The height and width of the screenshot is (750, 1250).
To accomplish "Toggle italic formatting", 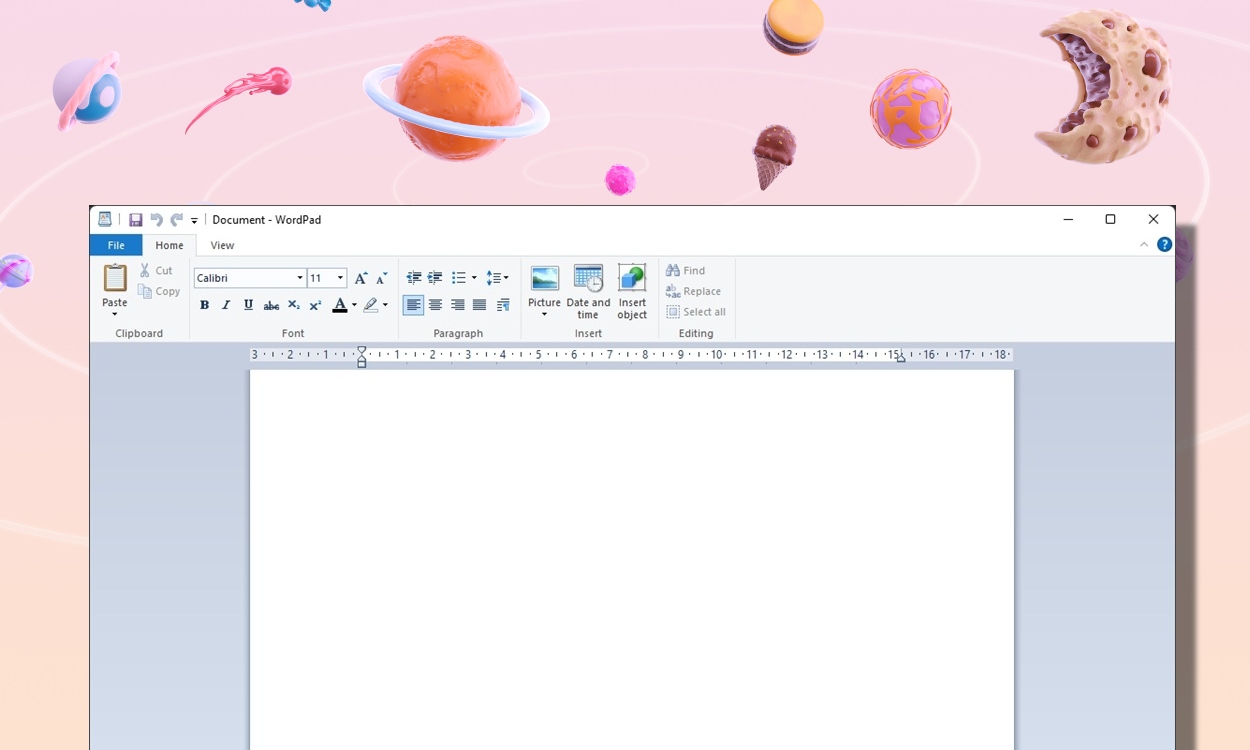I will pyautogui.click(x=226, y=305).
